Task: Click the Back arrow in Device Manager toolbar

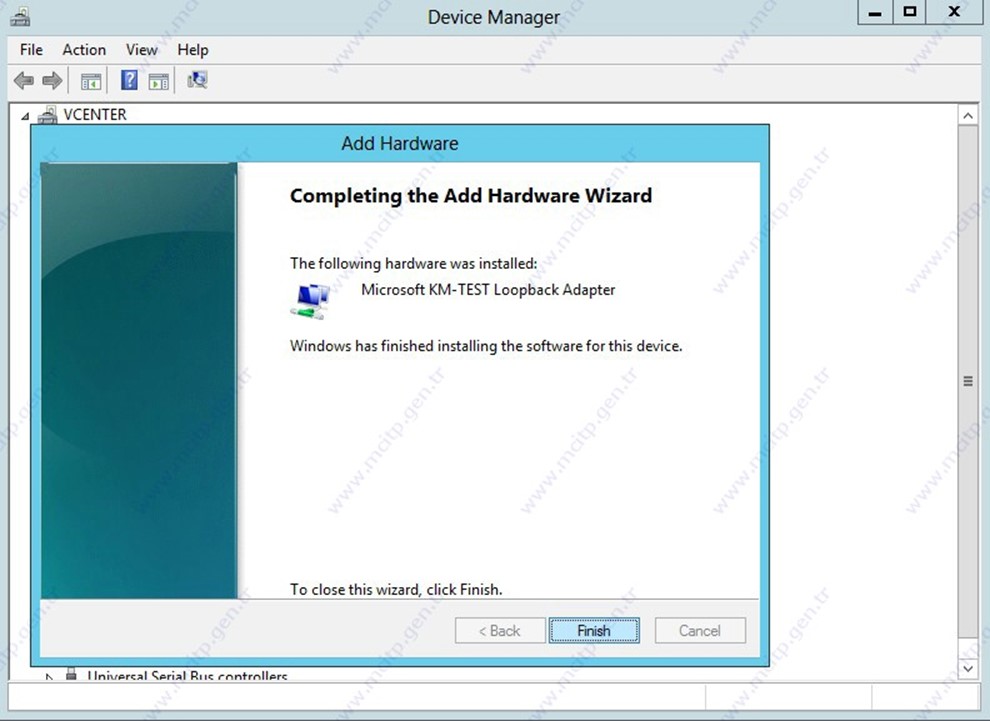Action: 24,80
